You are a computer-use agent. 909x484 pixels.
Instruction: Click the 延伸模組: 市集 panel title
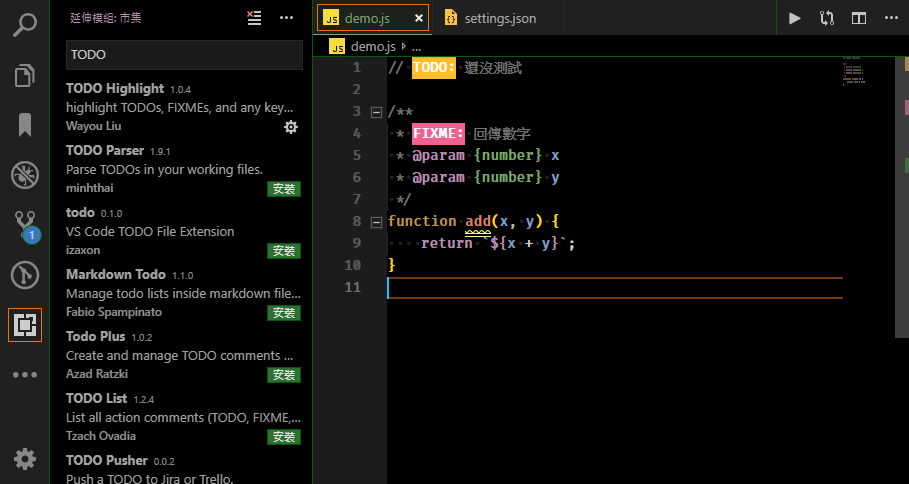[106, 18]
